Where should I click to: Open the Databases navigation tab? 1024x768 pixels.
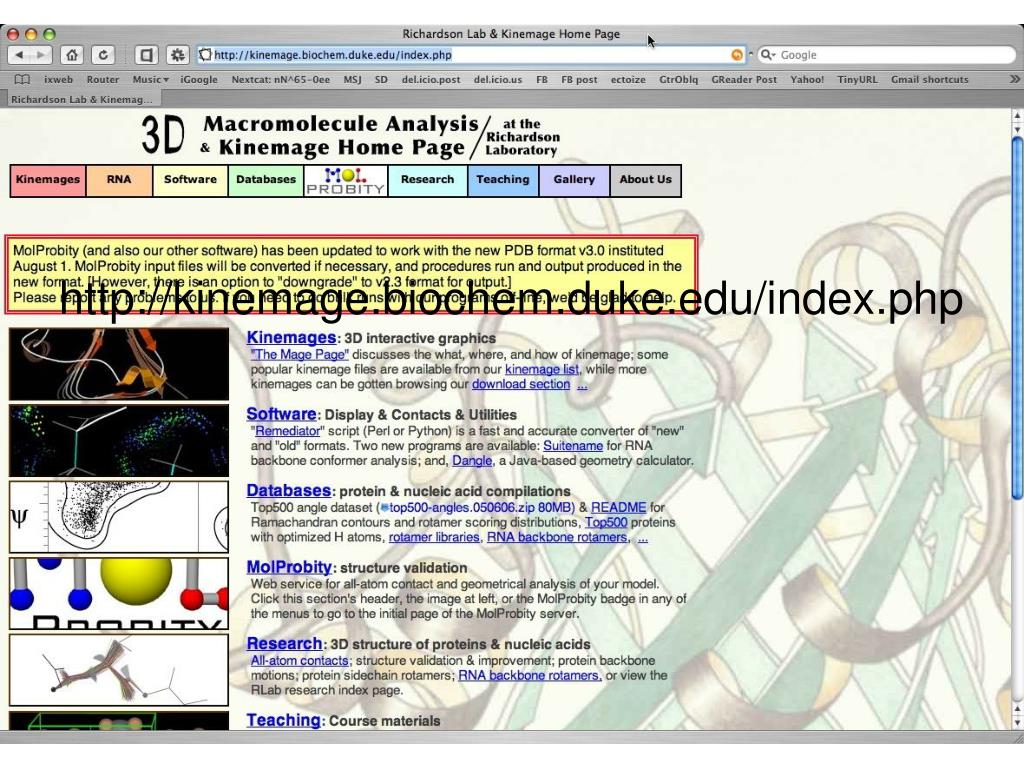point(266,180)
